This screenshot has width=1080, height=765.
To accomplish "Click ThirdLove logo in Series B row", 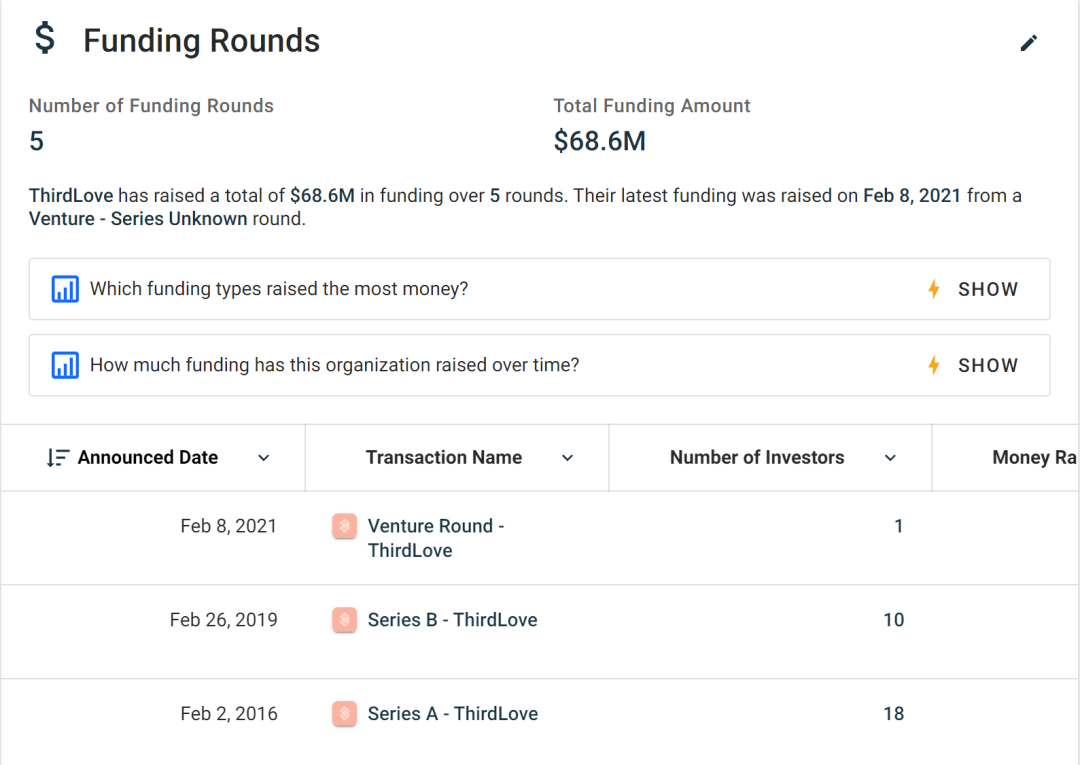I will (x=344, y=620).
